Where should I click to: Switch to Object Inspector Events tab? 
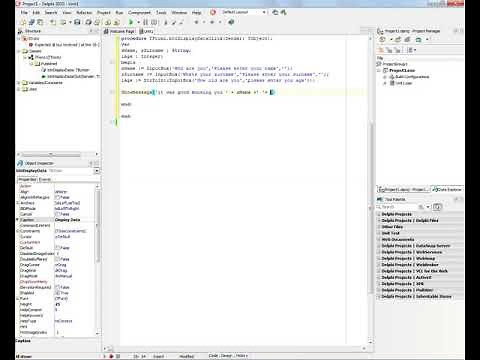pos(45,179)
